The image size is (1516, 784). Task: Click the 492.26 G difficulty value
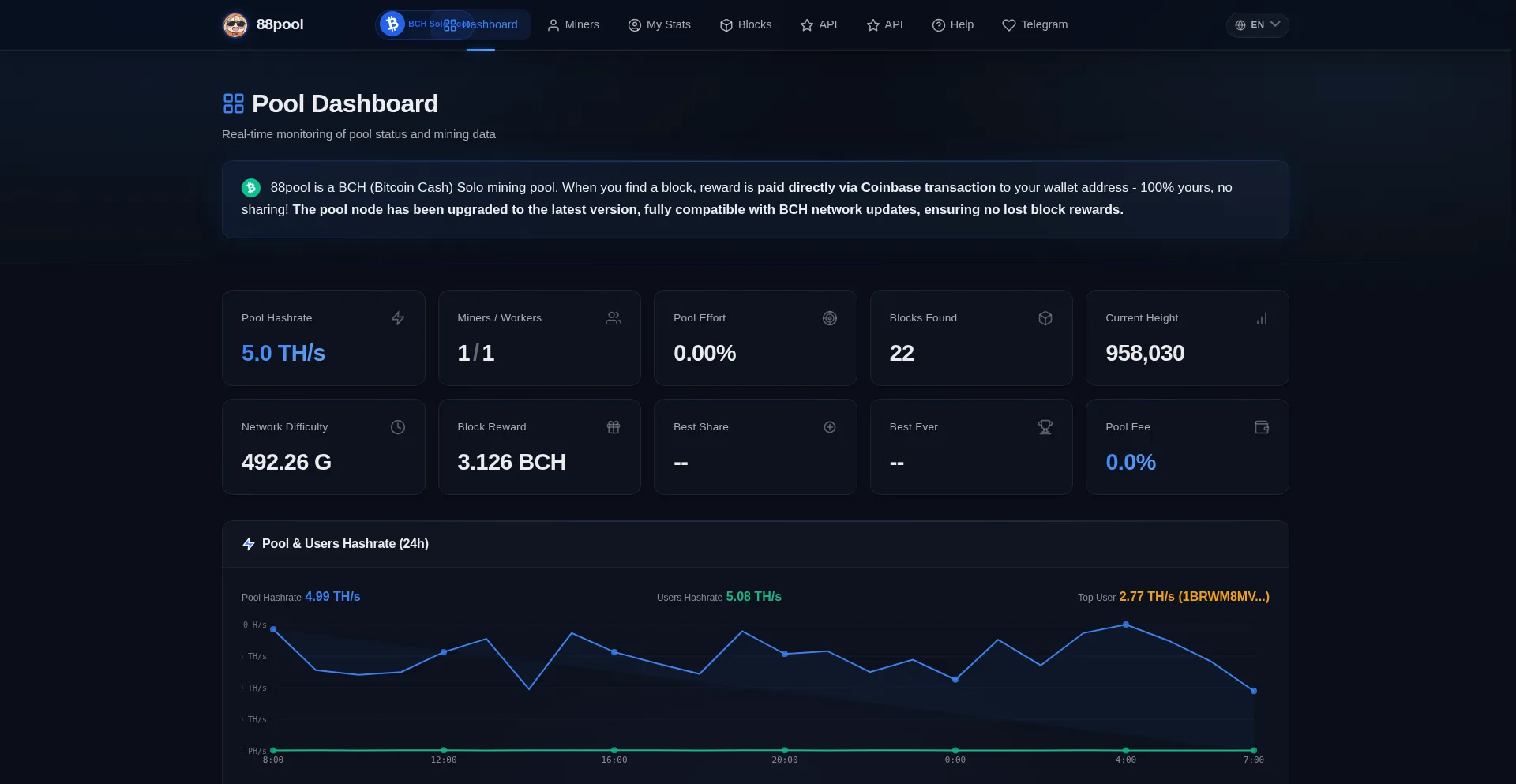point(287,462)
